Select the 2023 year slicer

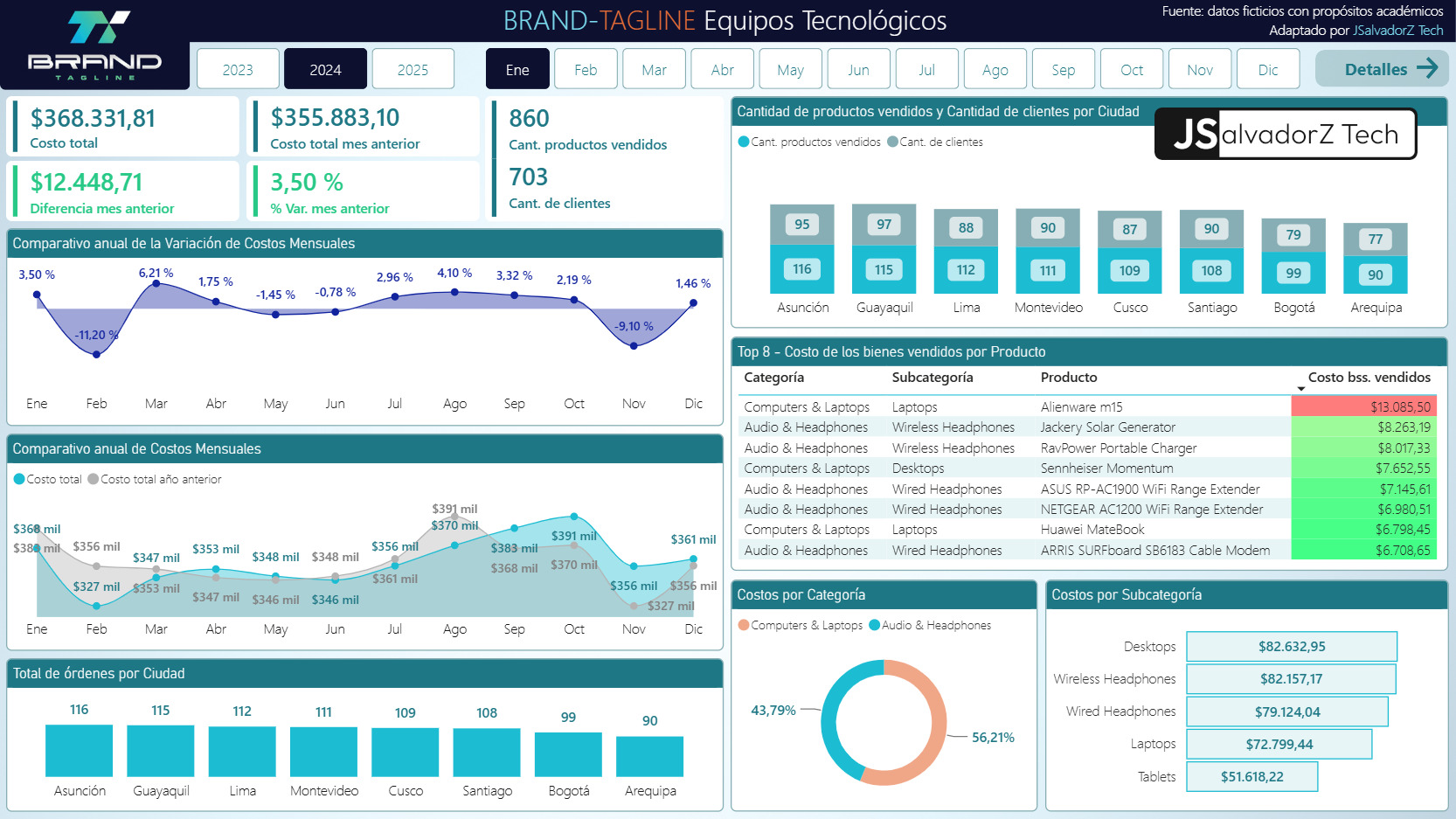pos(238,69)
